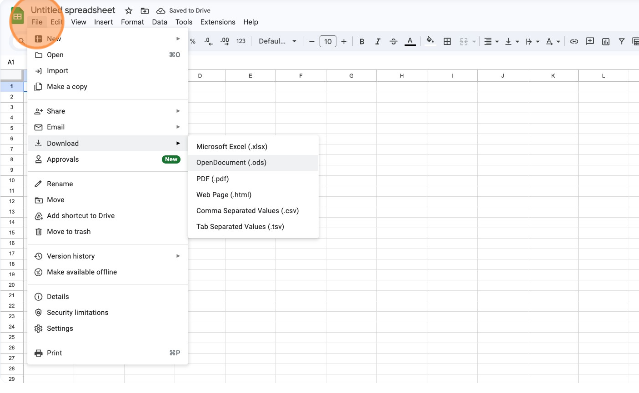Open the text wrapping dropdown

tap(532, 42)
